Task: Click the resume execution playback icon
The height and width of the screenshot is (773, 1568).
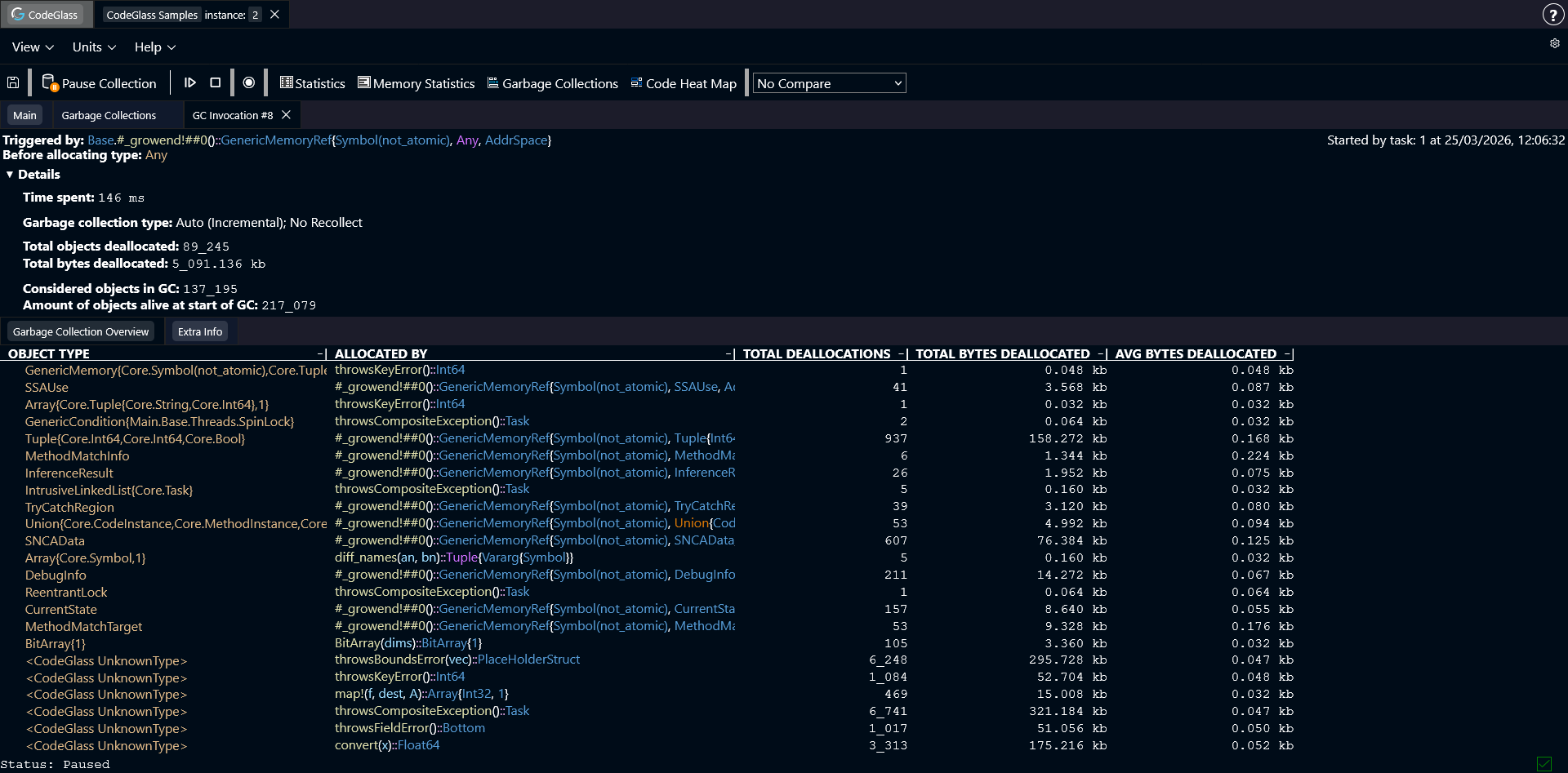Action: (x=190, y=82)
